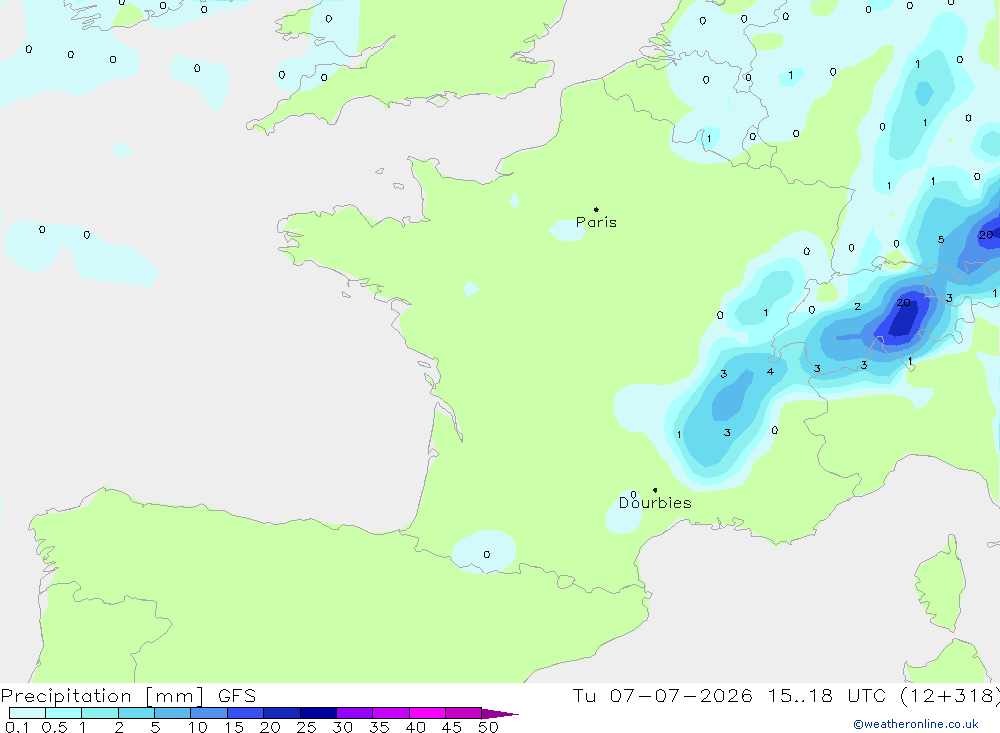Pick the 10–15 mm blue legend swatch

209,713
